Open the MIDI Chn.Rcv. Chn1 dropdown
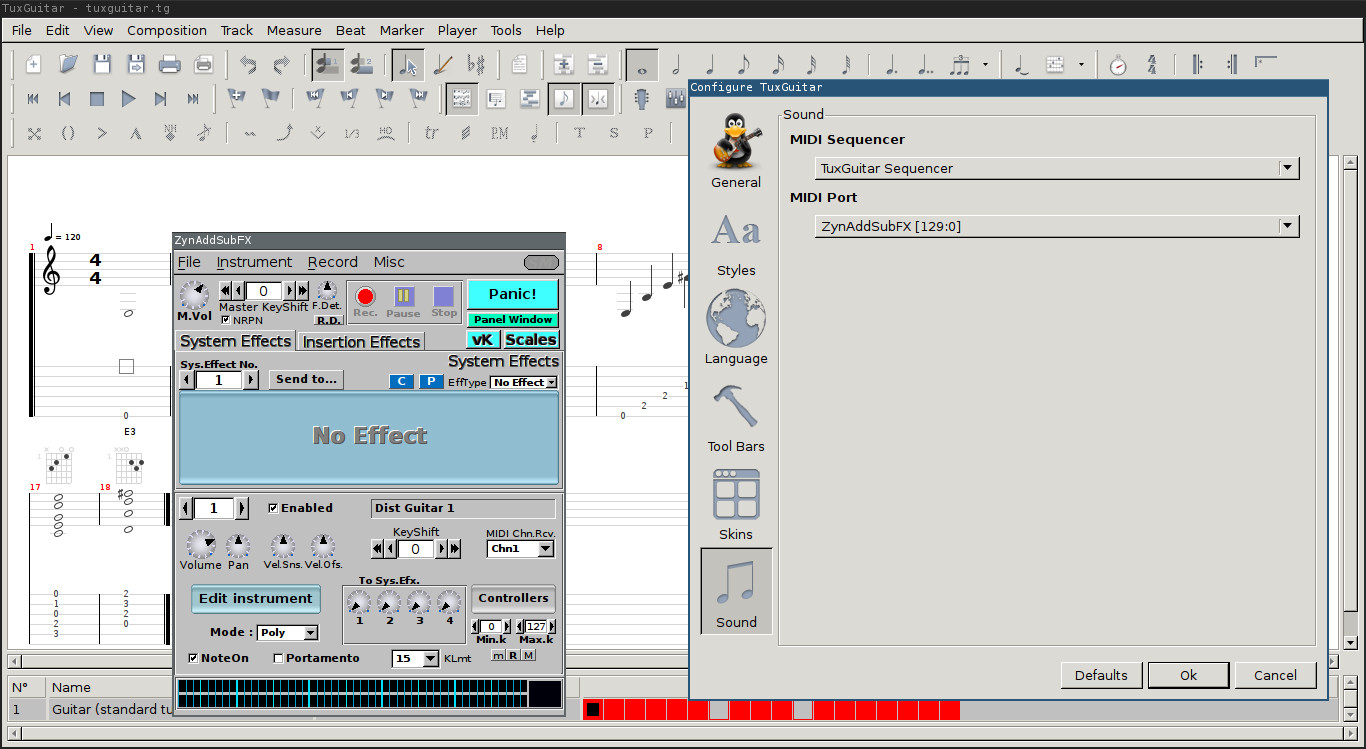 coord(520,548)
